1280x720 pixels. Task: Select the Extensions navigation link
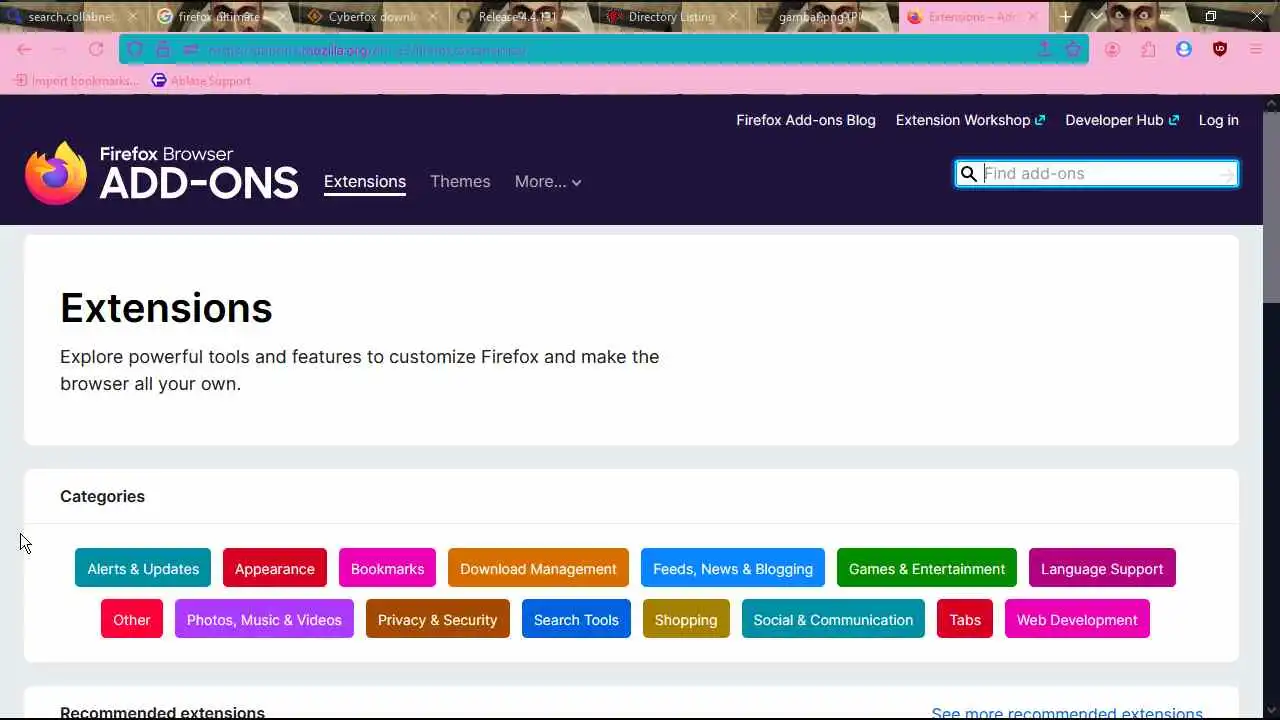365,181
